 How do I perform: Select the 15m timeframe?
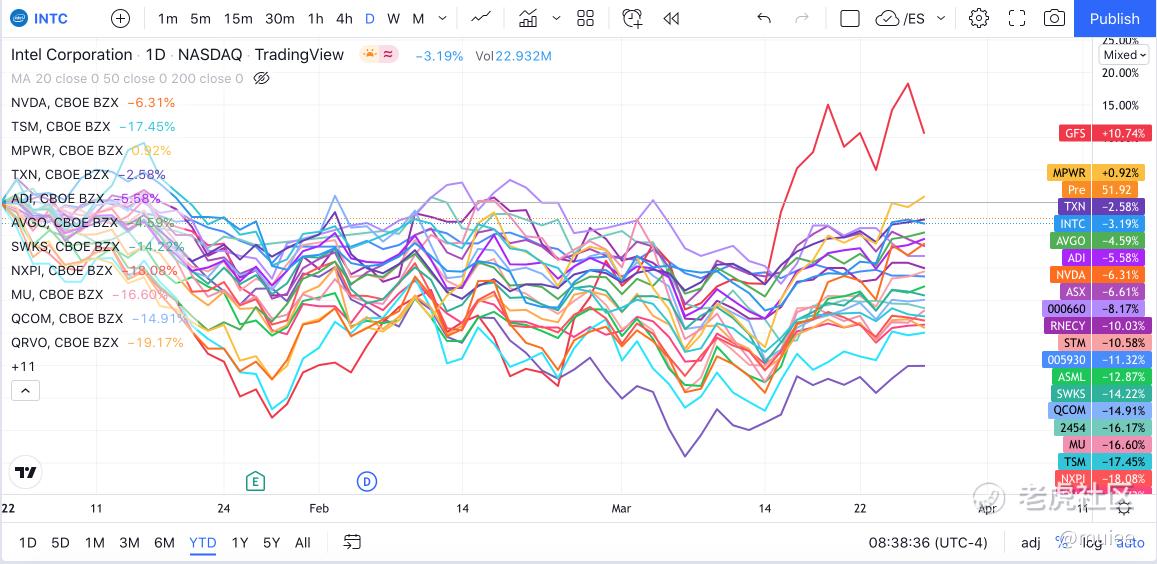[x=238, y=18]
